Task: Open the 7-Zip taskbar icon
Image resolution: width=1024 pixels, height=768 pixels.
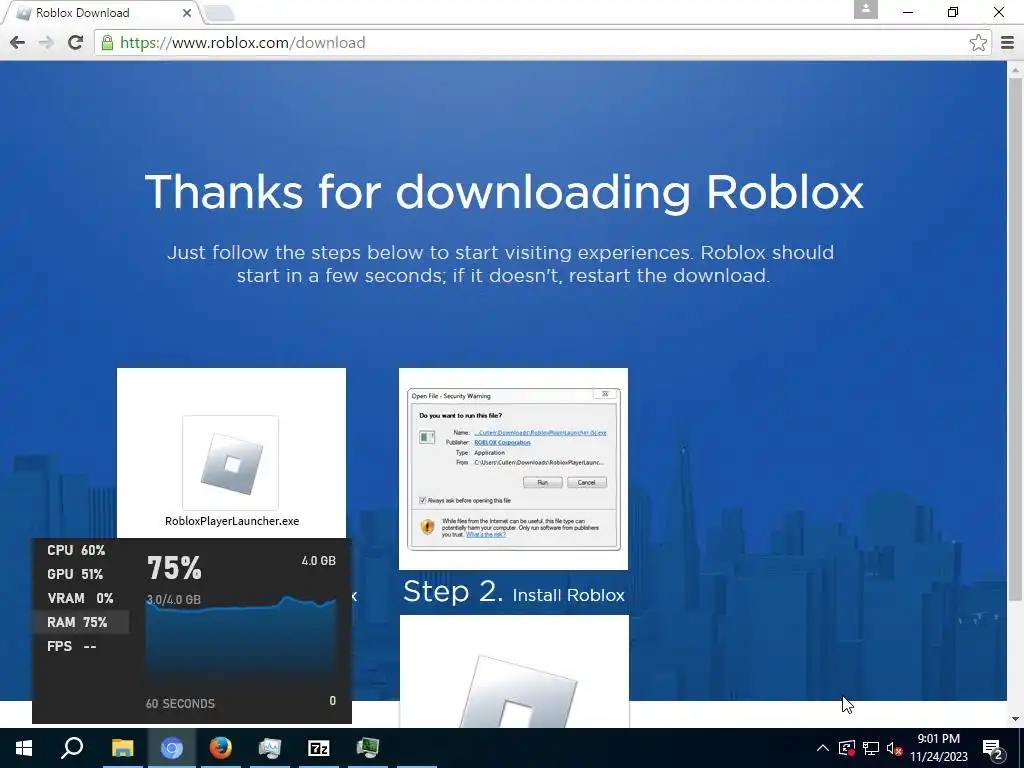Action: point(319,748)
